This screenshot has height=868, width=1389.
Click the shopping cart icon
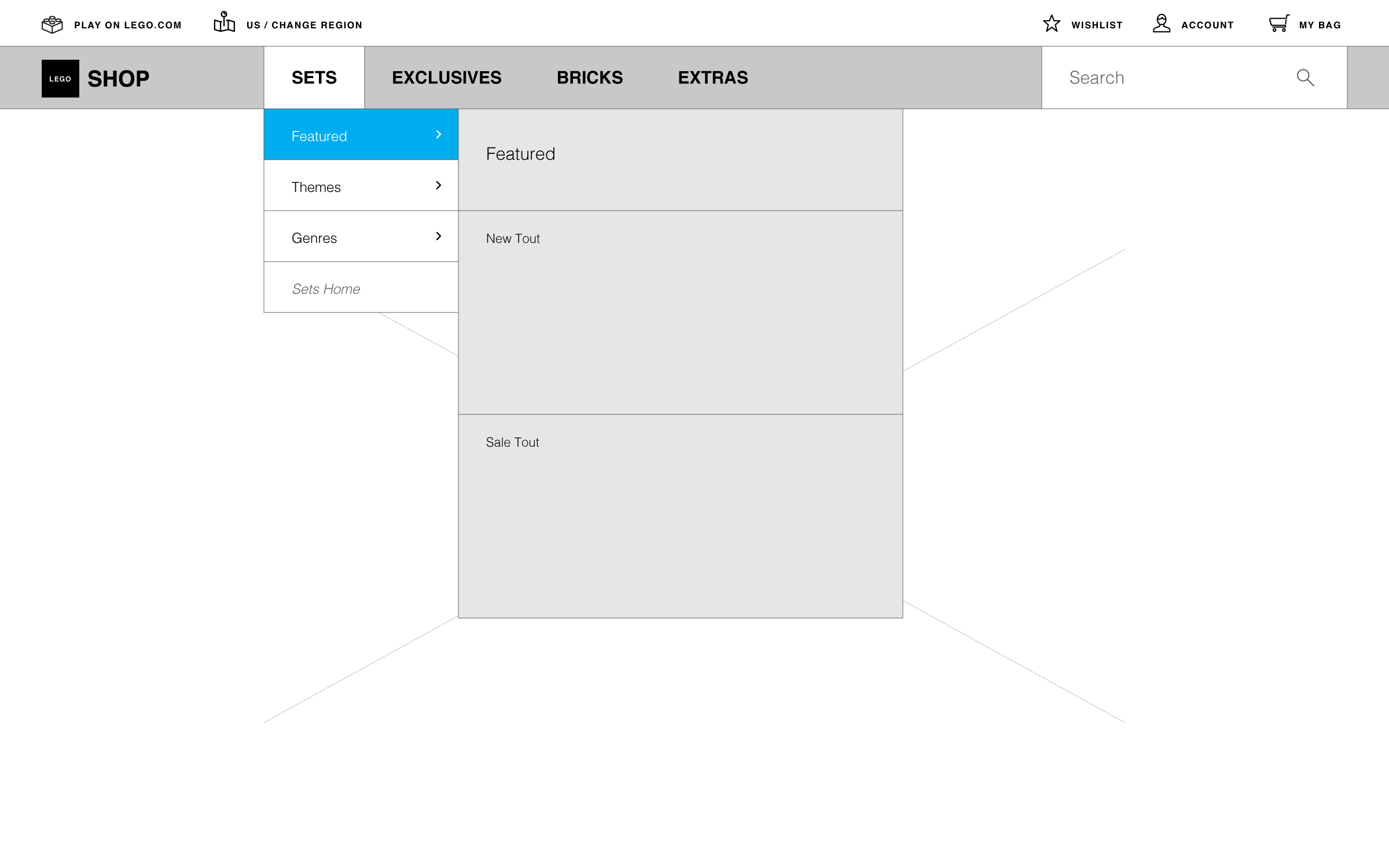click(x=1278, y=23)
